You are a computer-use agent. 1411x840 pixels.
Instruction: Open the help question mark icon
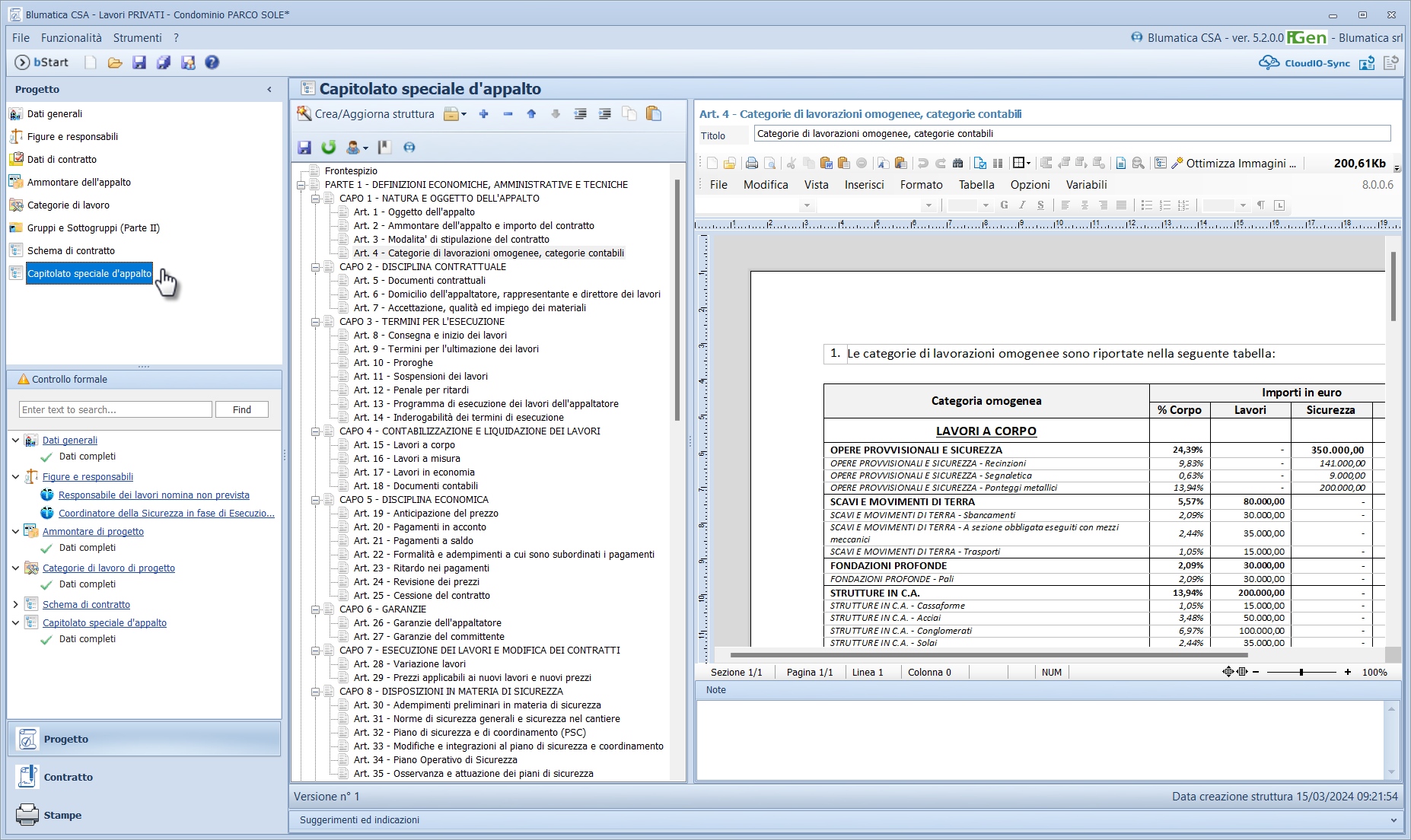(x=212, y=62)
